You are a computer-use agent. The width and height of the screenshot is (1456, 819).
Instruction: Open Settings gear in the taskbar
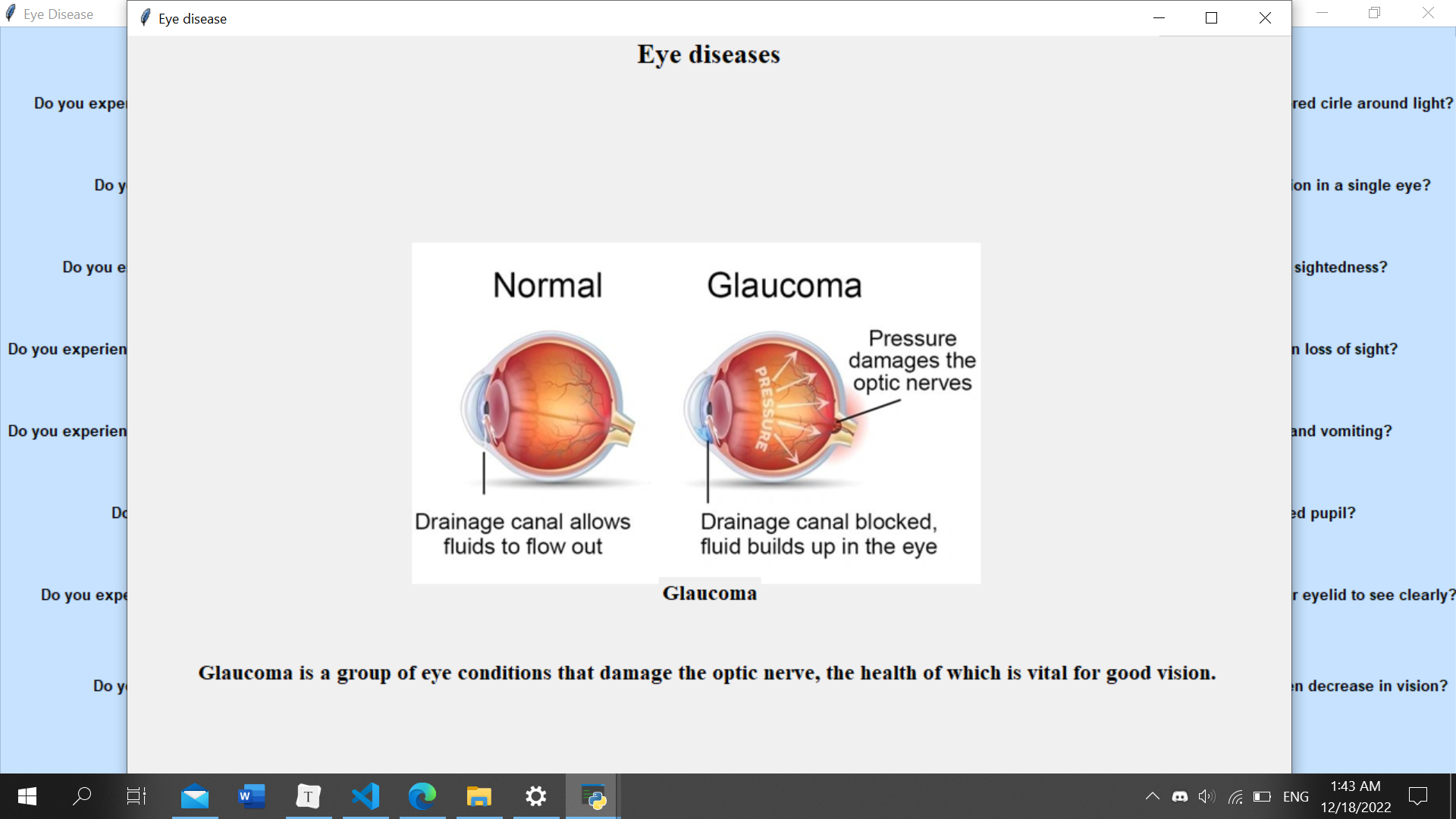pos(536,796)
